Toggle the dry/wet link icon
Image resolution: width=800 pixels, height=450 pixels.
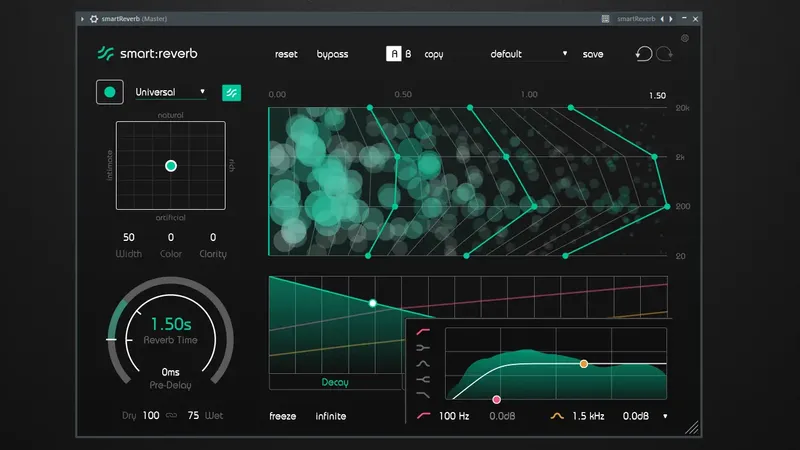point(171,415)
